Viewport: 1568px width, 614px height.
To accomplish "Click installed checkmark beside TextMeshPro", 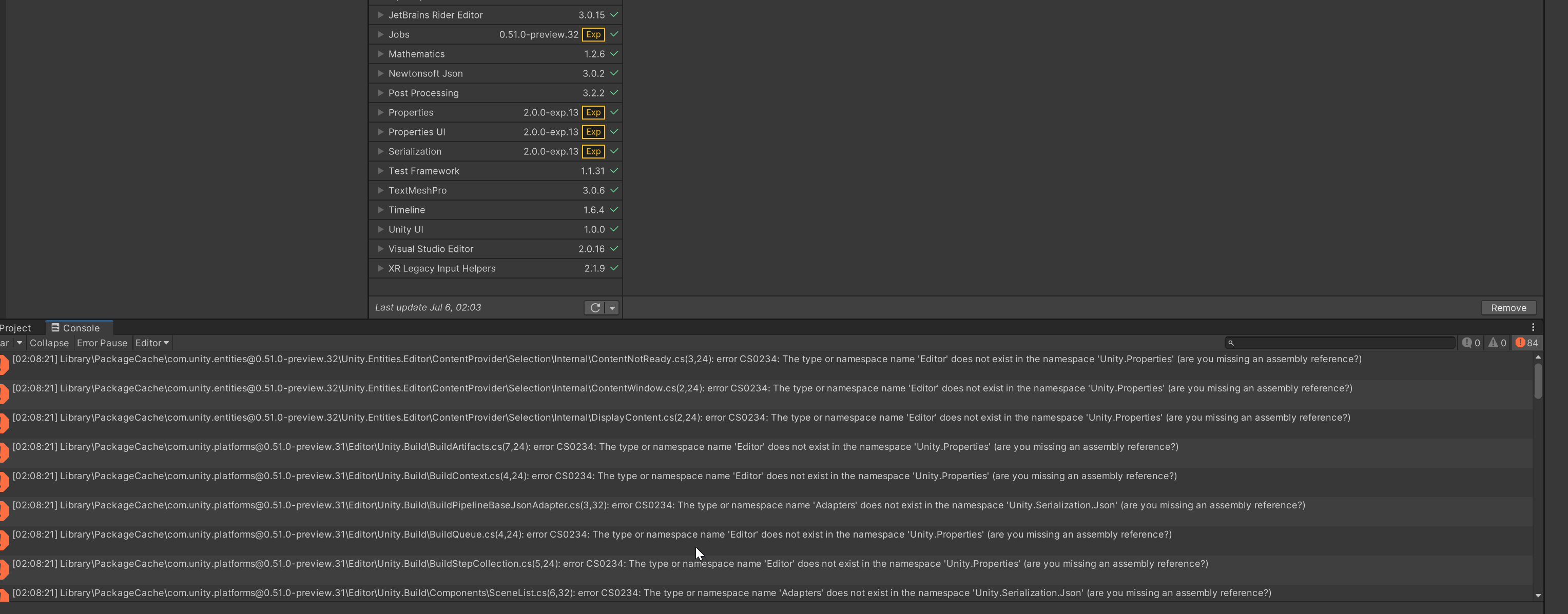I will (x=614, y=190).
